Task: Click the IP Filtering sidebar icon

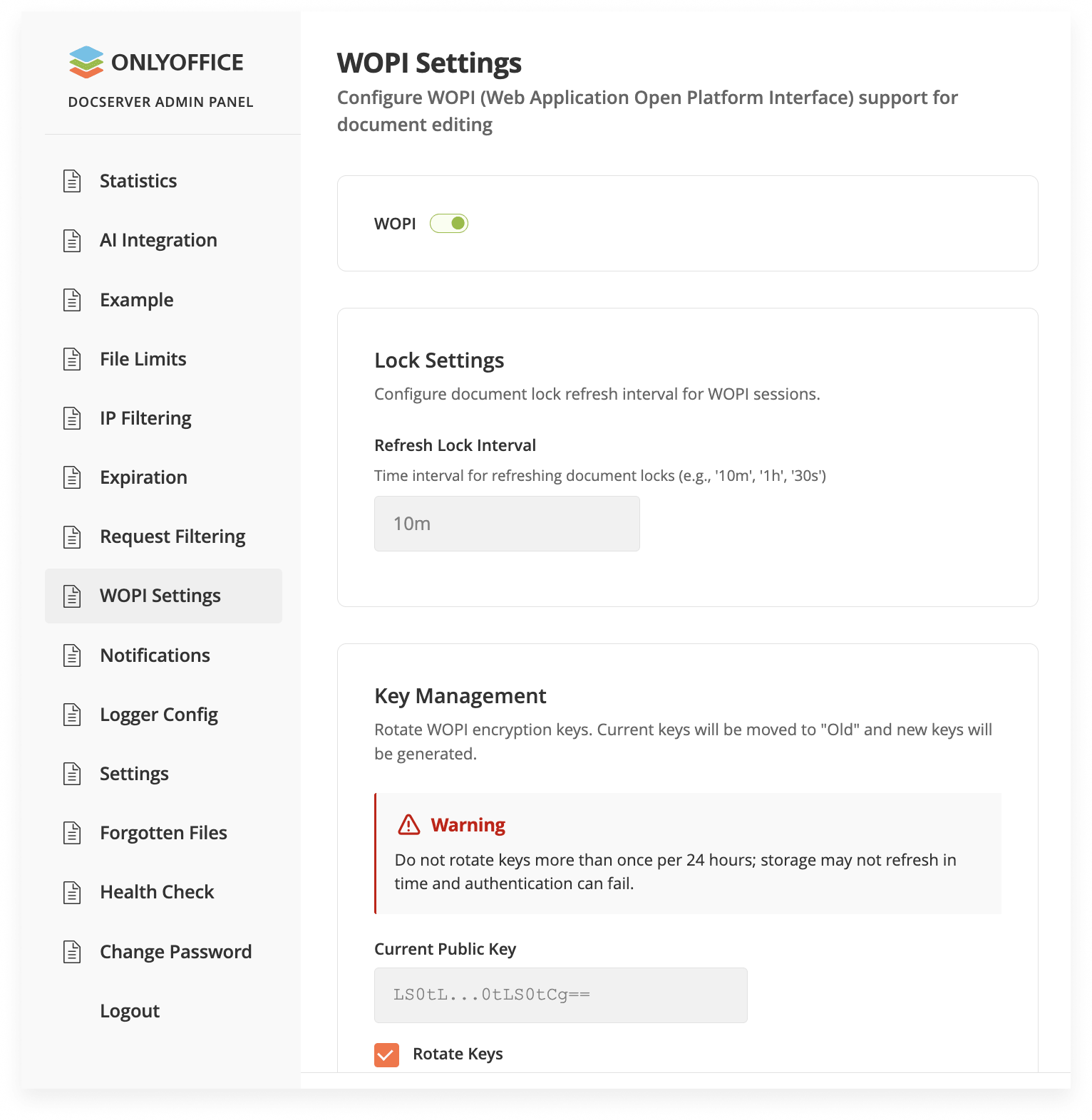Action: [x=72, y=418]
